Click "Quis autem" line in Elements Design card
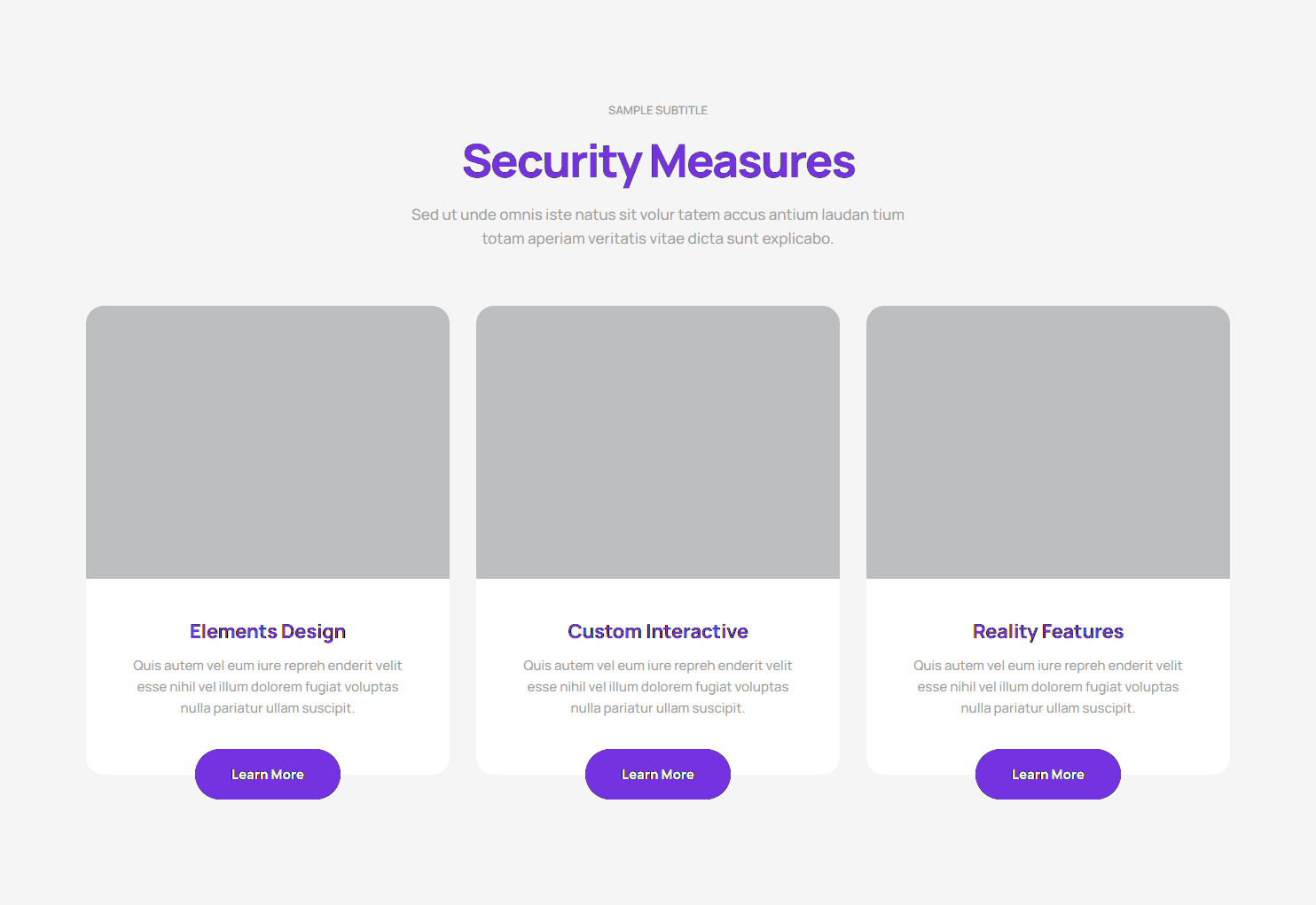This screenshot has width=1316, height=905. coord(268,666)
